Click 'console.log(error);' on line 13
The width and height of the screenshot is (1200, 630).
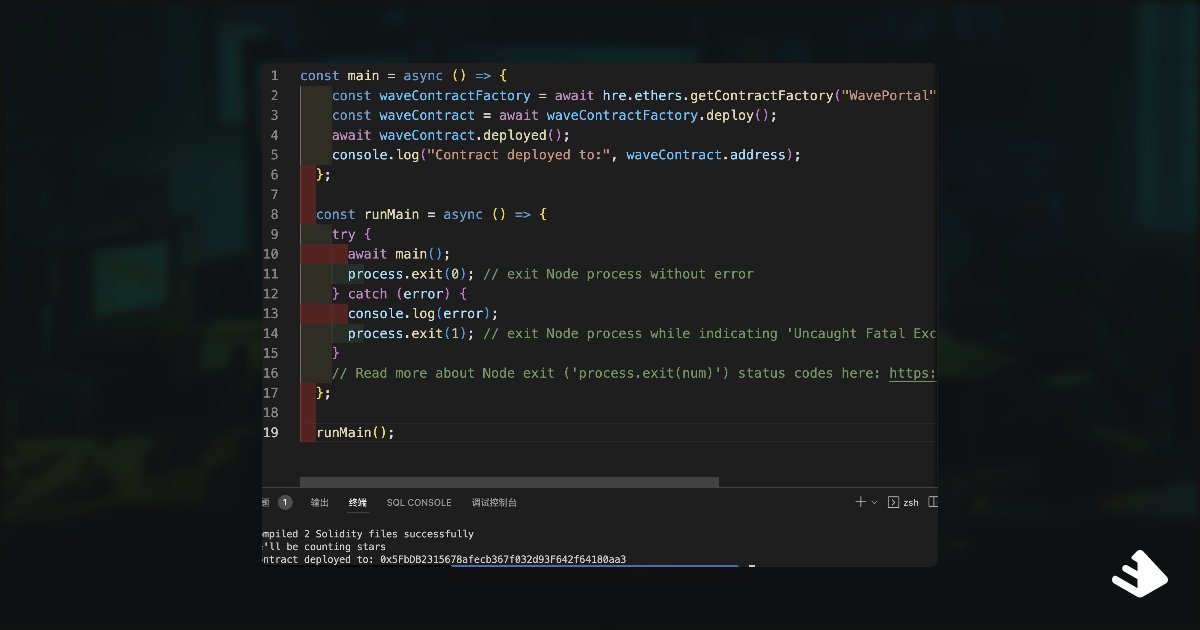tap(423, 313)
